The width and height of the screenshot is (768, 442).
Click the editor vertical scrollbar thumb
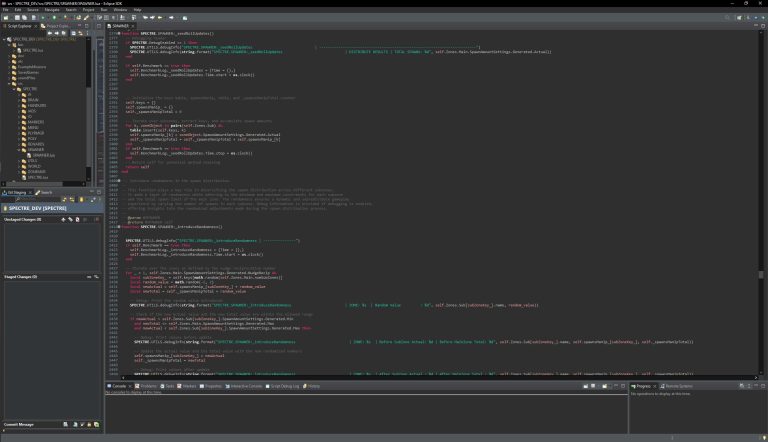[x=761, y=275]
